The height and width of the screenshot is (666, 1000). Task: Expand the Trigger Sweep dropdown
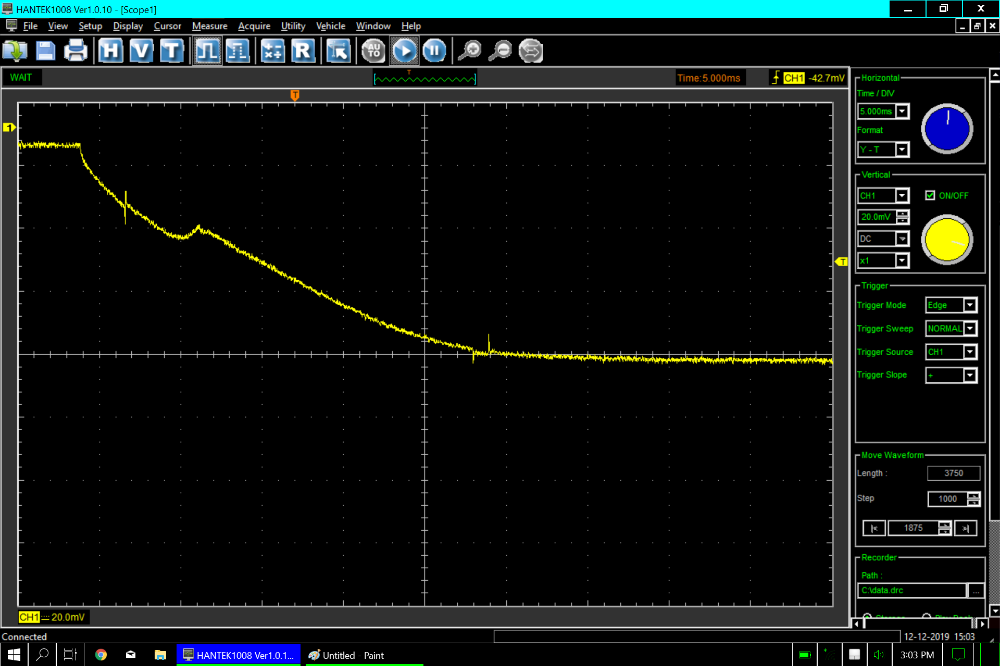(969, 329)
